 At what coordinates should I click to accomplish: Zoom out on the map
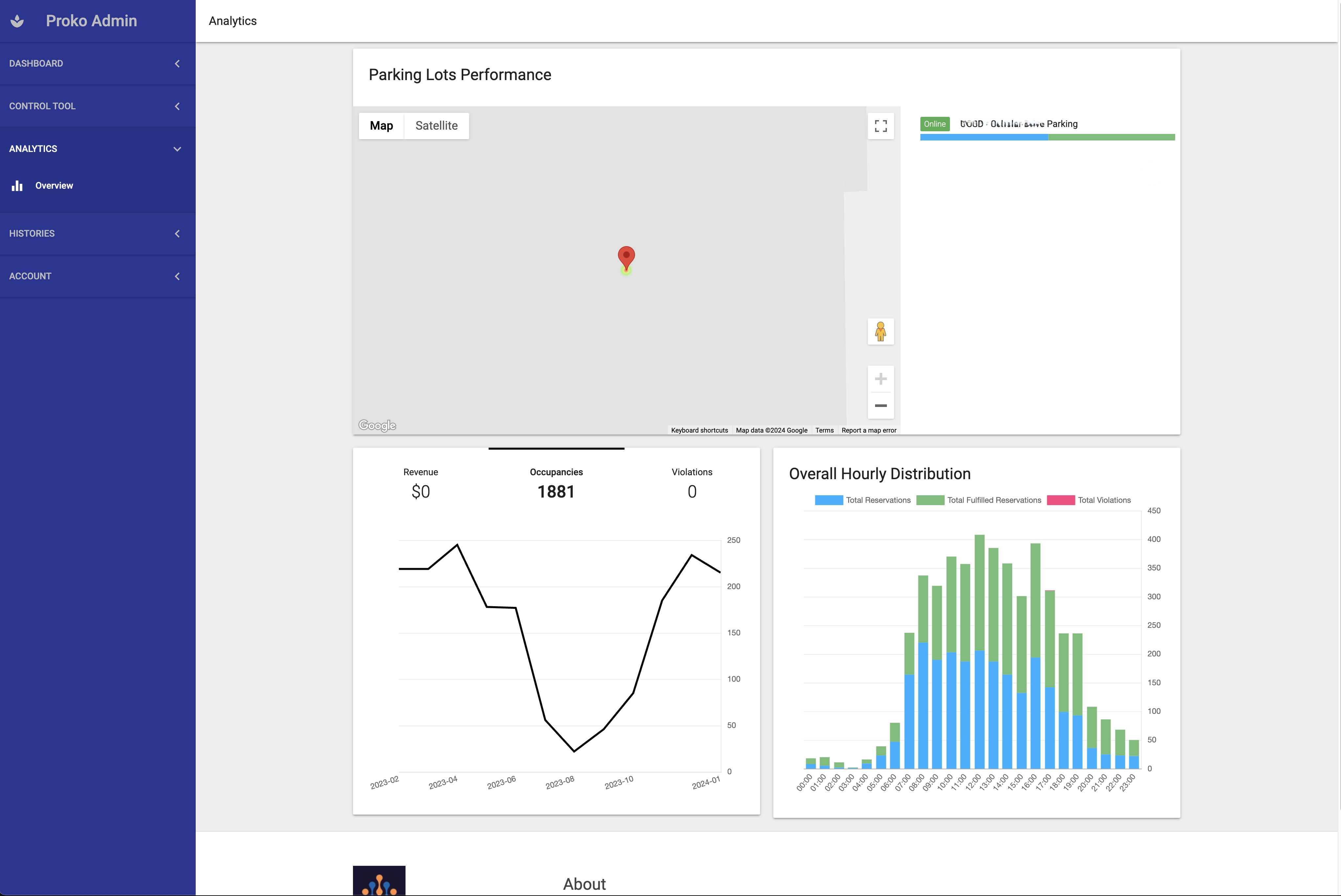pos(881,406)
